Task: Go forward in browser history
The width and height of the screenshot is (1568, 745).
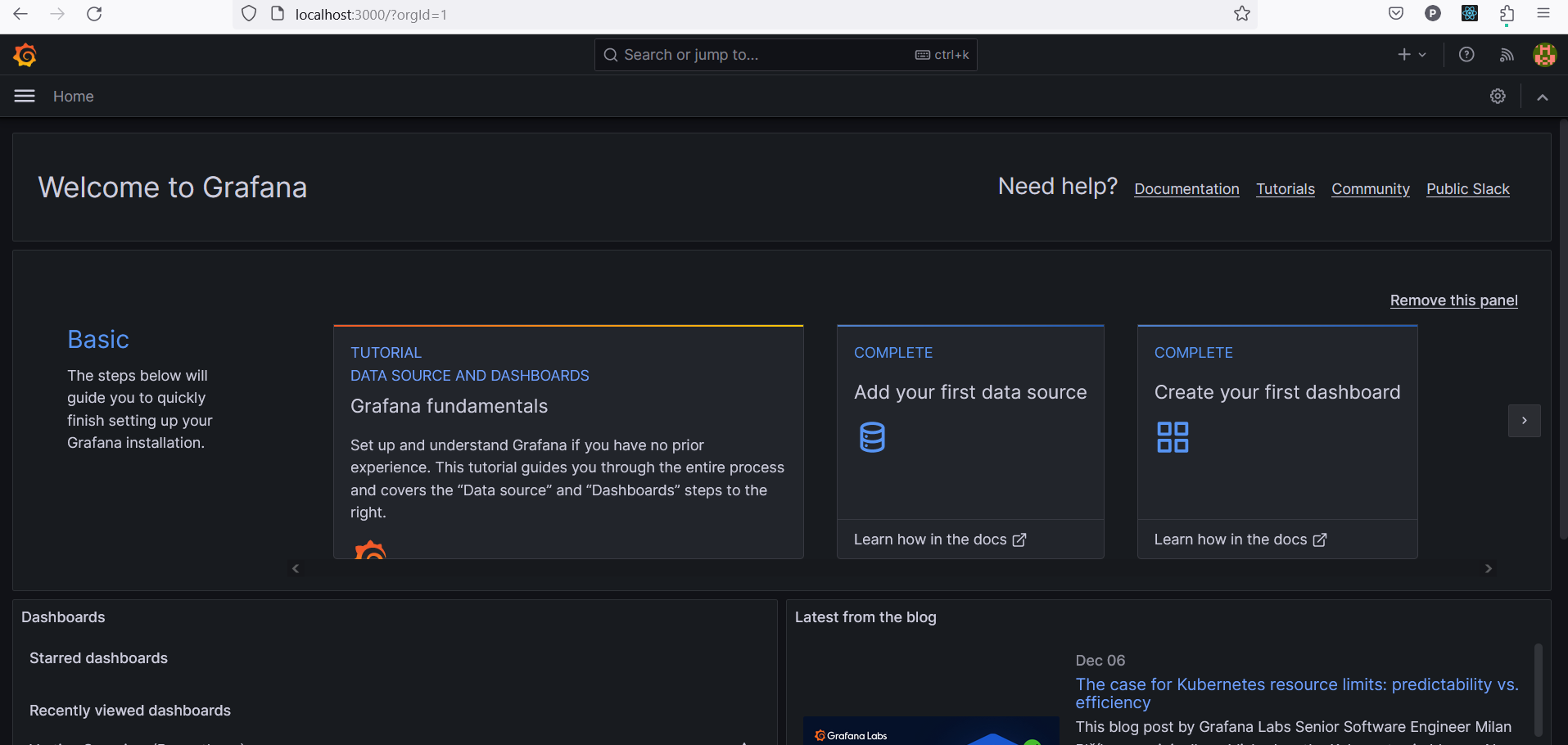Action: coord(57,14)
